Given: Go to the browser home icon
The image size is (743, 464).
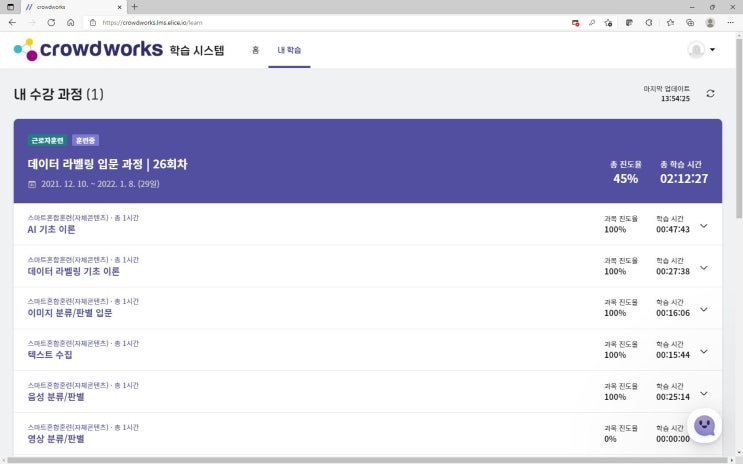Looking at the screenshot, I should tap(71, 22).
